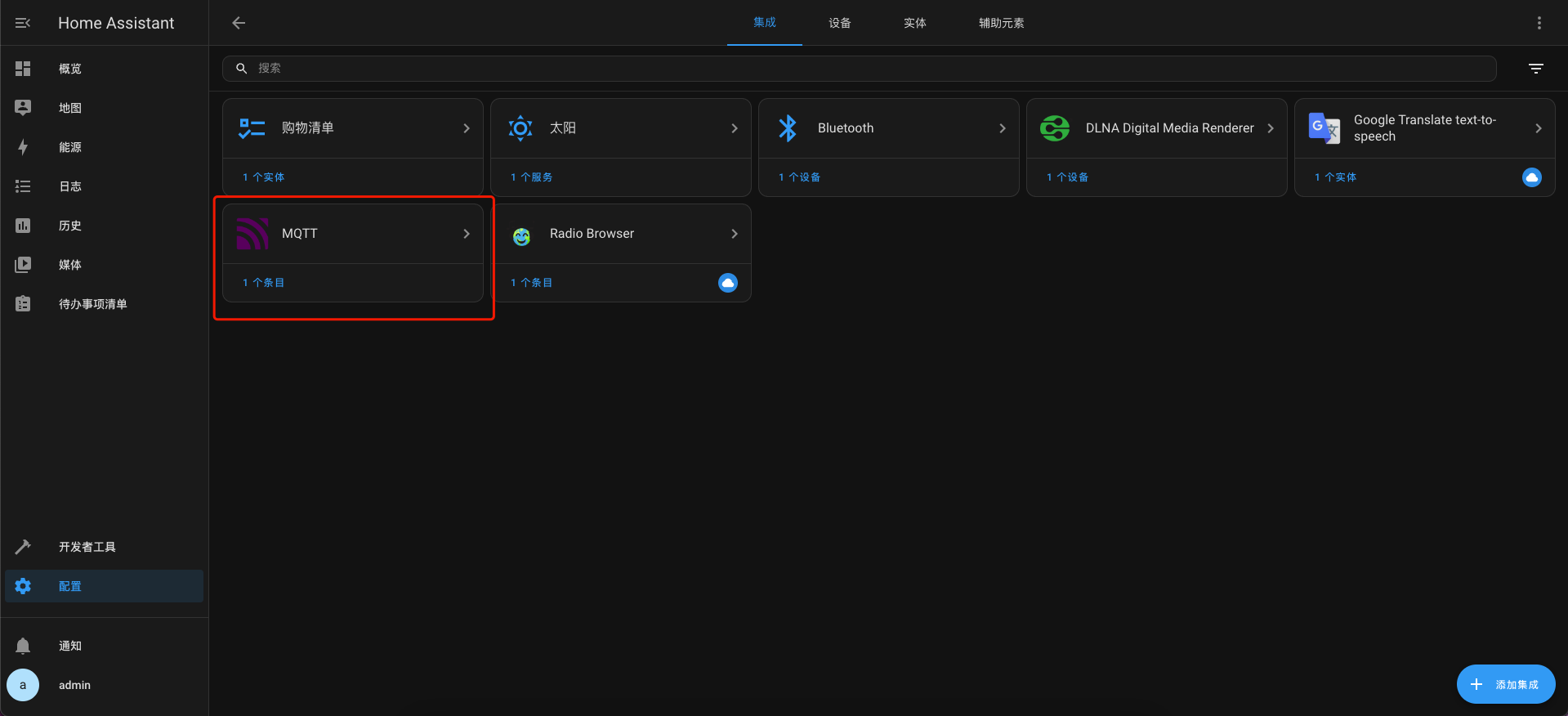This screenshot has height=716, width=1568.
Task: Expand the 太阳 card chevron
Action: pyautogui.click(x=735, y=128)
